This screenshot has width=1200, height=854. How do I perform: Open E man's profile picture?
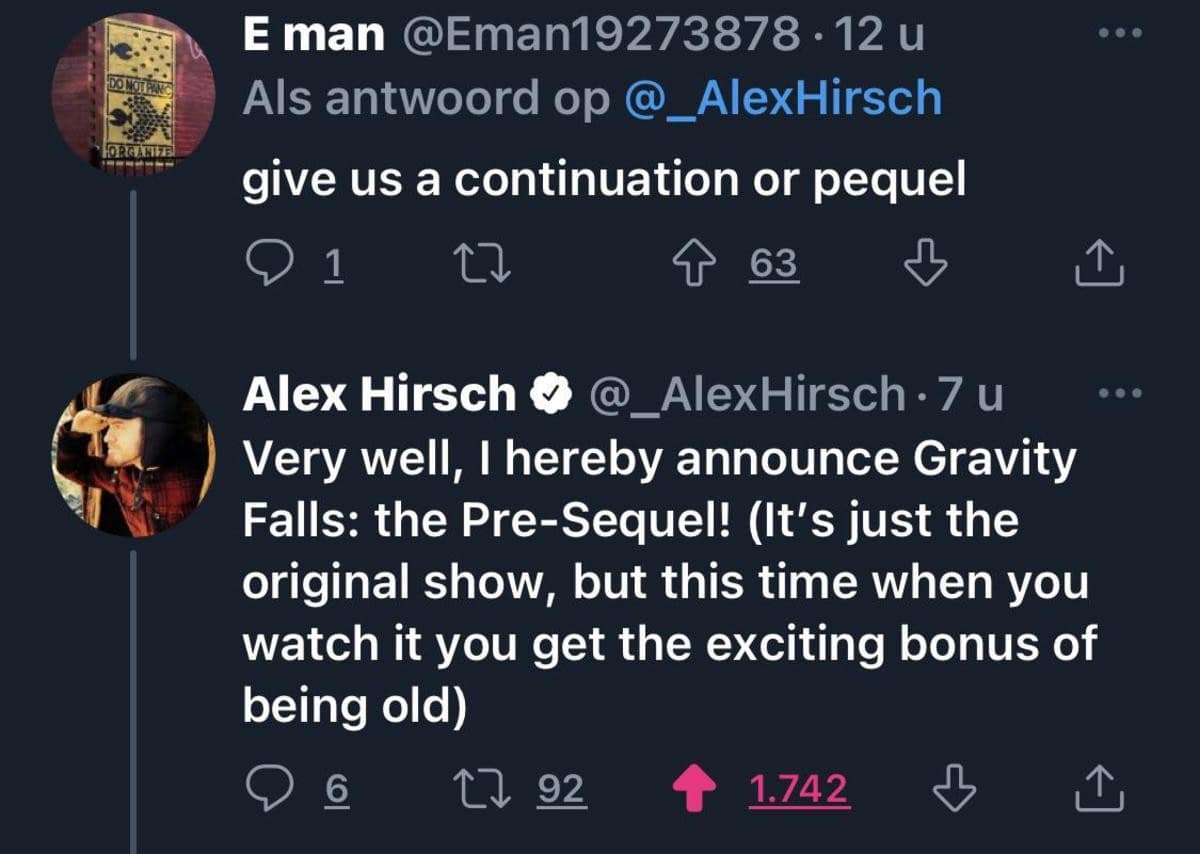click(133, 90)
